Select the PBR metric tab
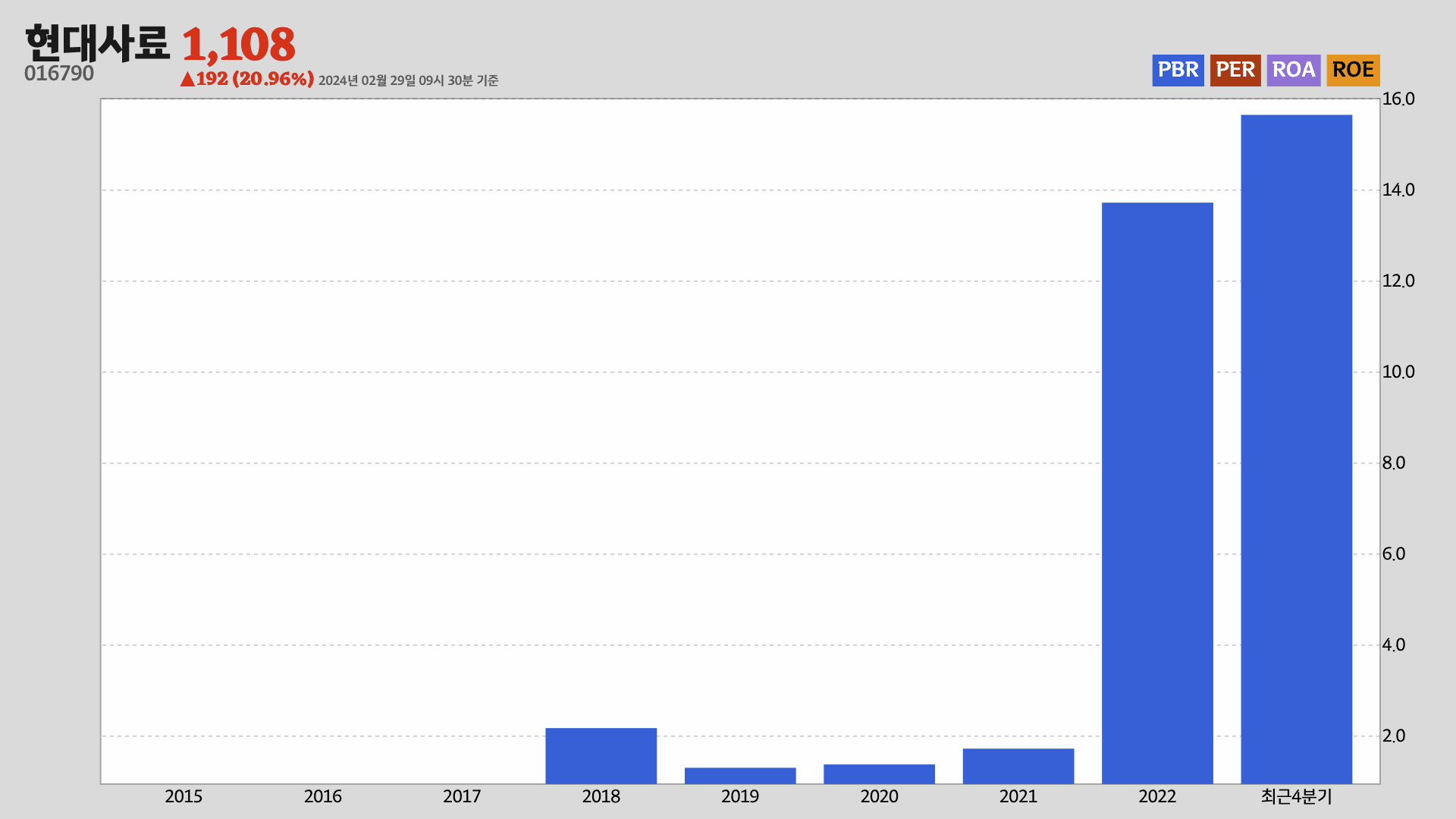This screenshot has height=819, width=1456. click(1178, 70)
